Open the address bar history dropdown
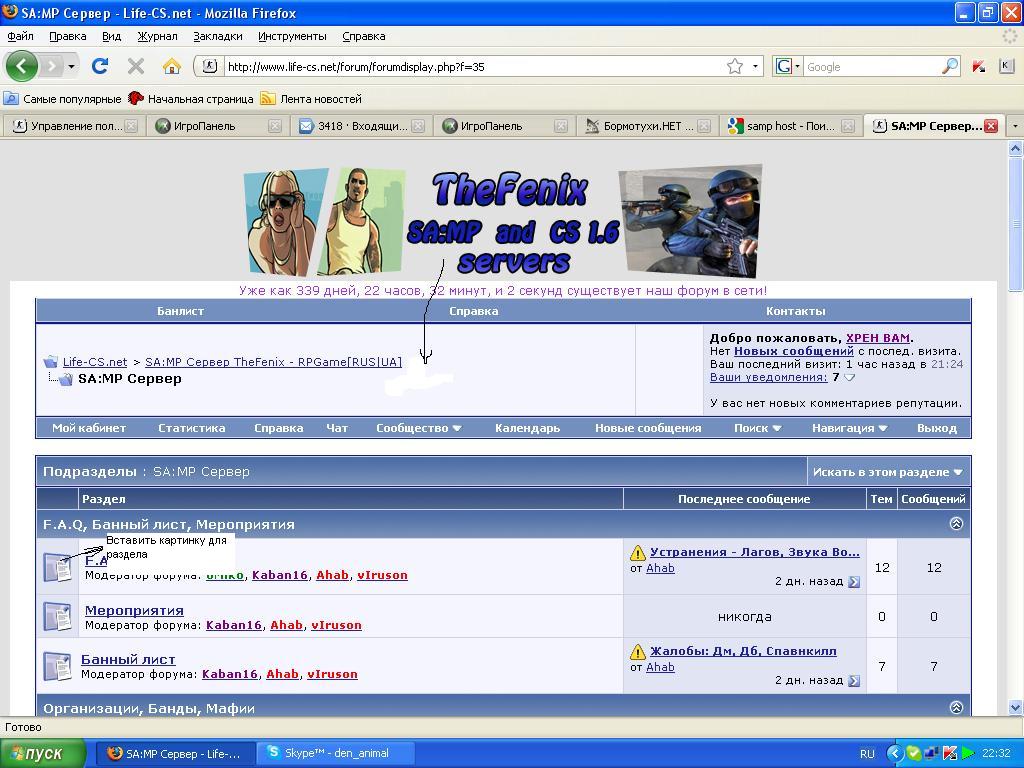 [x=755, y=66]
